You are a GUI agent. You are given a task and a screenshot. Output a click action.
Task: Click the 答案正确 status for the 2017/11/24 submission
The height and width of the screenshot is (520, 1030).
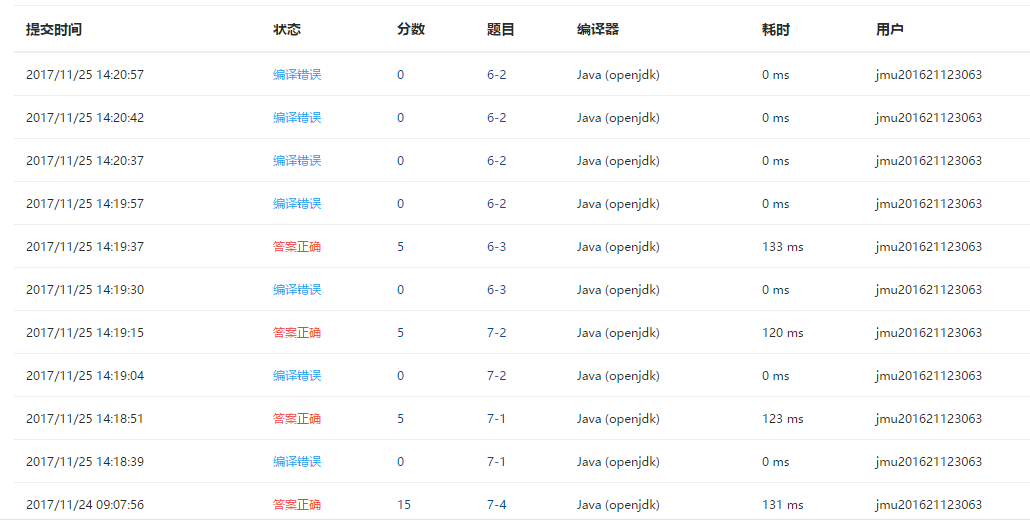click(297, 505)
